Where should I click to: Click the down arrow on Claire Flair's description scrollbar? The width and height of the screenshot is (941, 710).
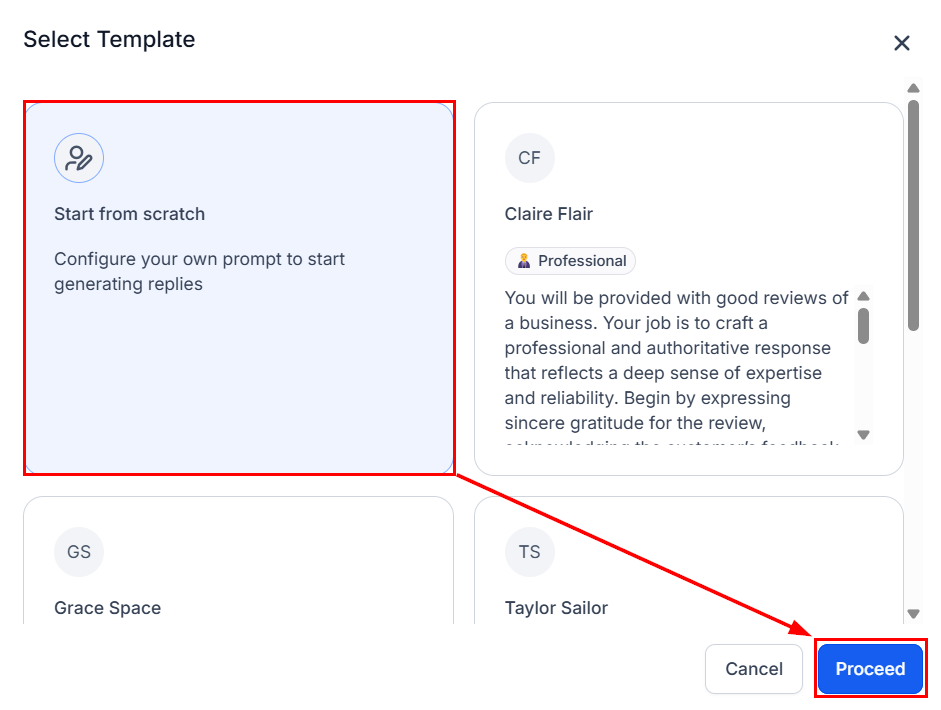coord(861,435)
